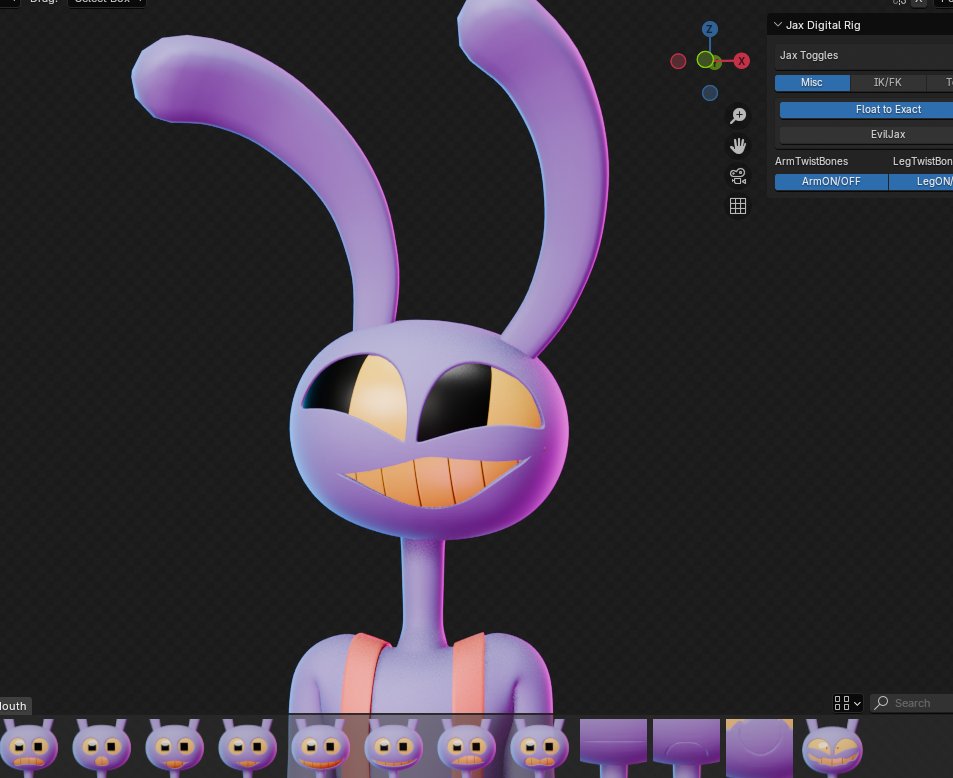
Task: Switch perspective/orthographic with the grid icon
Action: 738,206
